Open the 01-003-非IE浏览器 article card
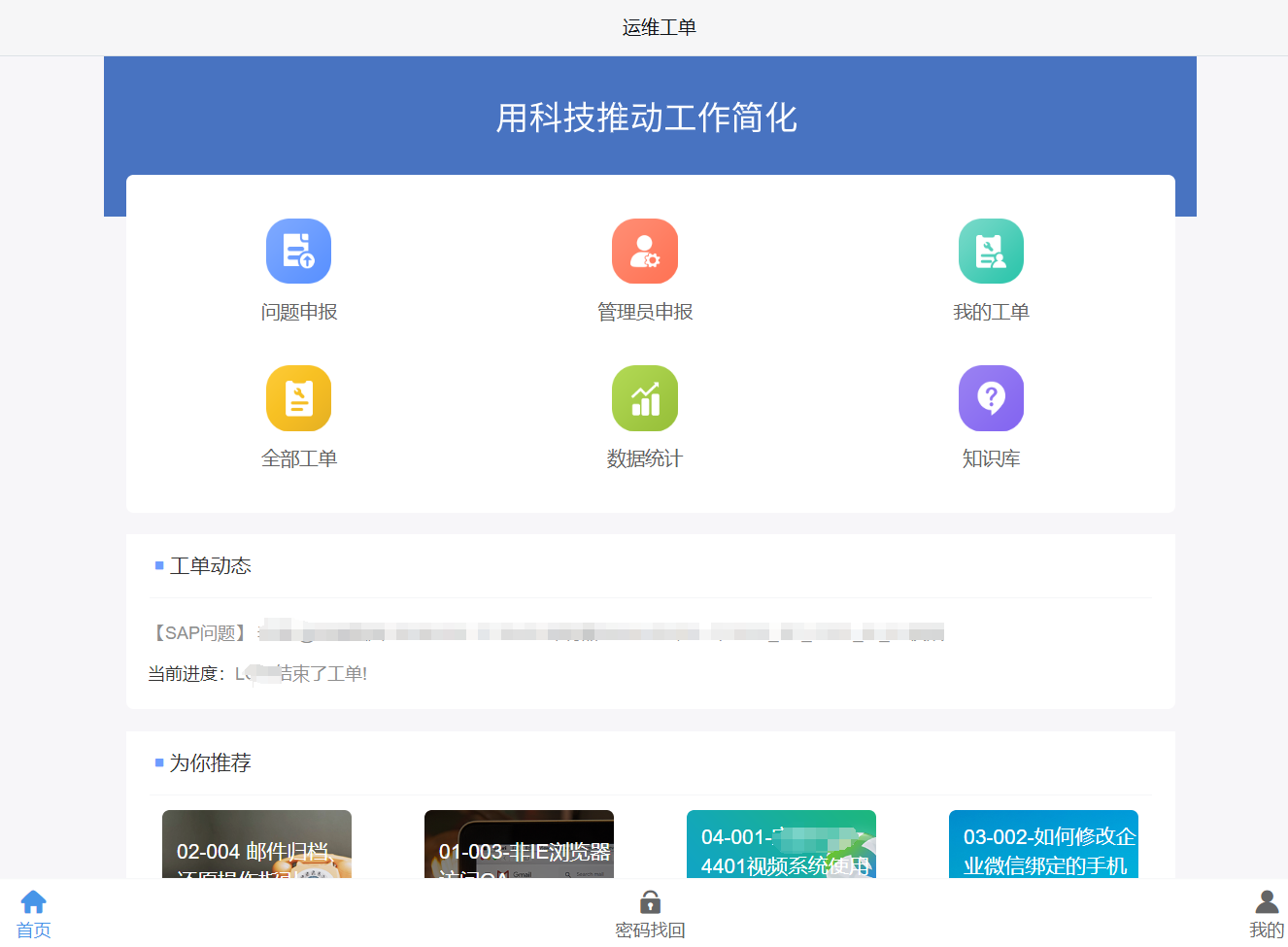The image size is (1288, 947). [519, 845]
